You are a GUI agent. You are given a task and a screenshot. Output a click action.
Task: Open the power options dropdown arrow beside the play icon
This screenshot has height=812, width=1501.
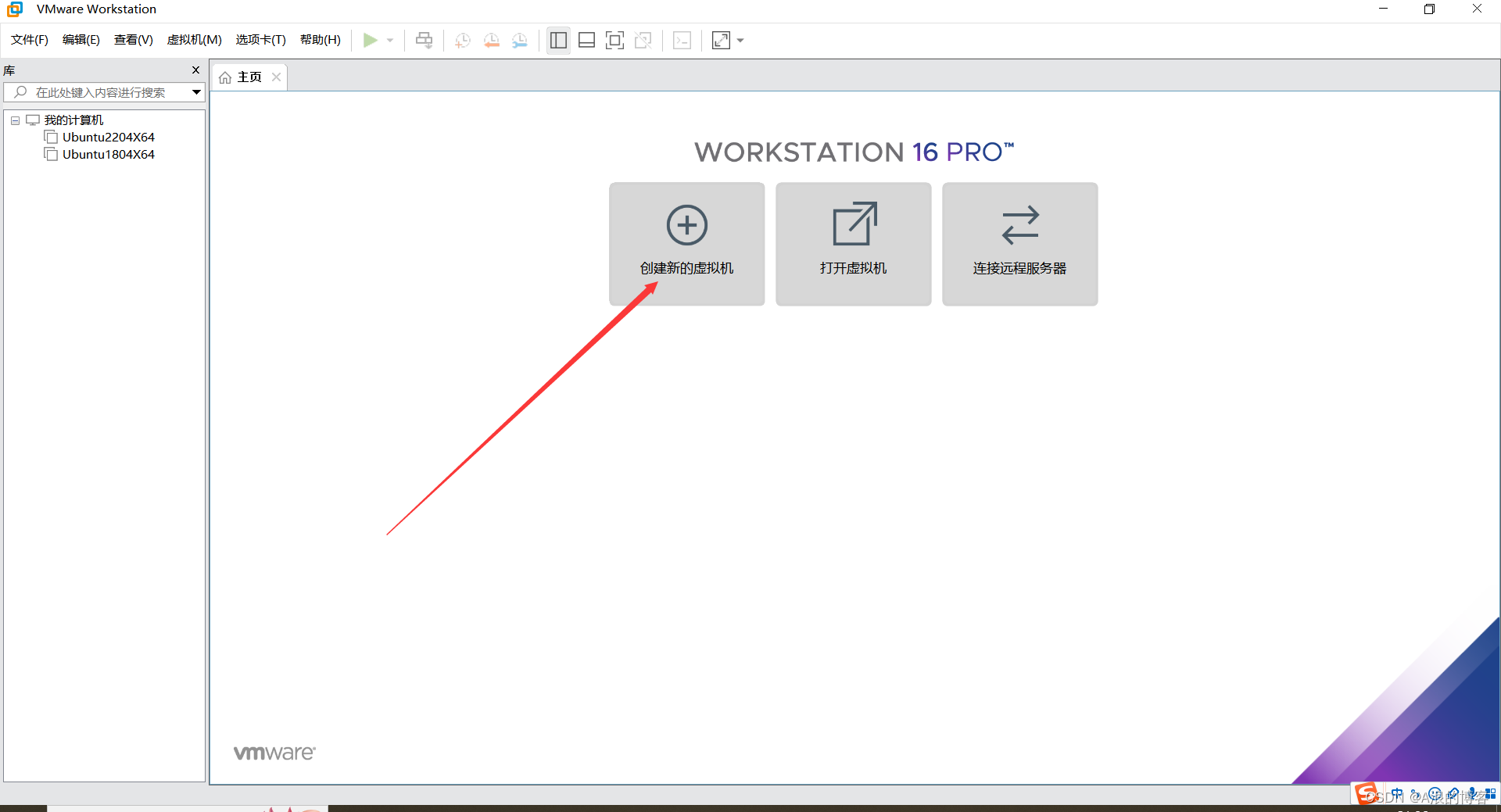click(389, 40)
